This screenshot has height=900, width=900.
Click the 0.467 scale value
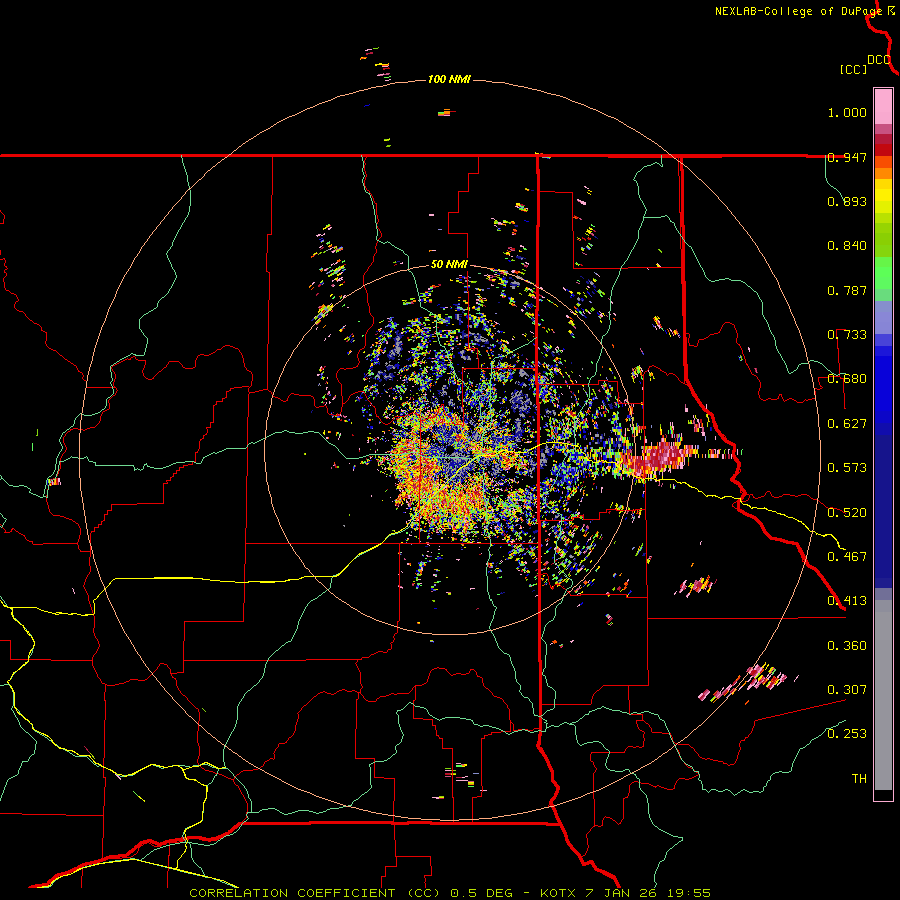[847, 557]
